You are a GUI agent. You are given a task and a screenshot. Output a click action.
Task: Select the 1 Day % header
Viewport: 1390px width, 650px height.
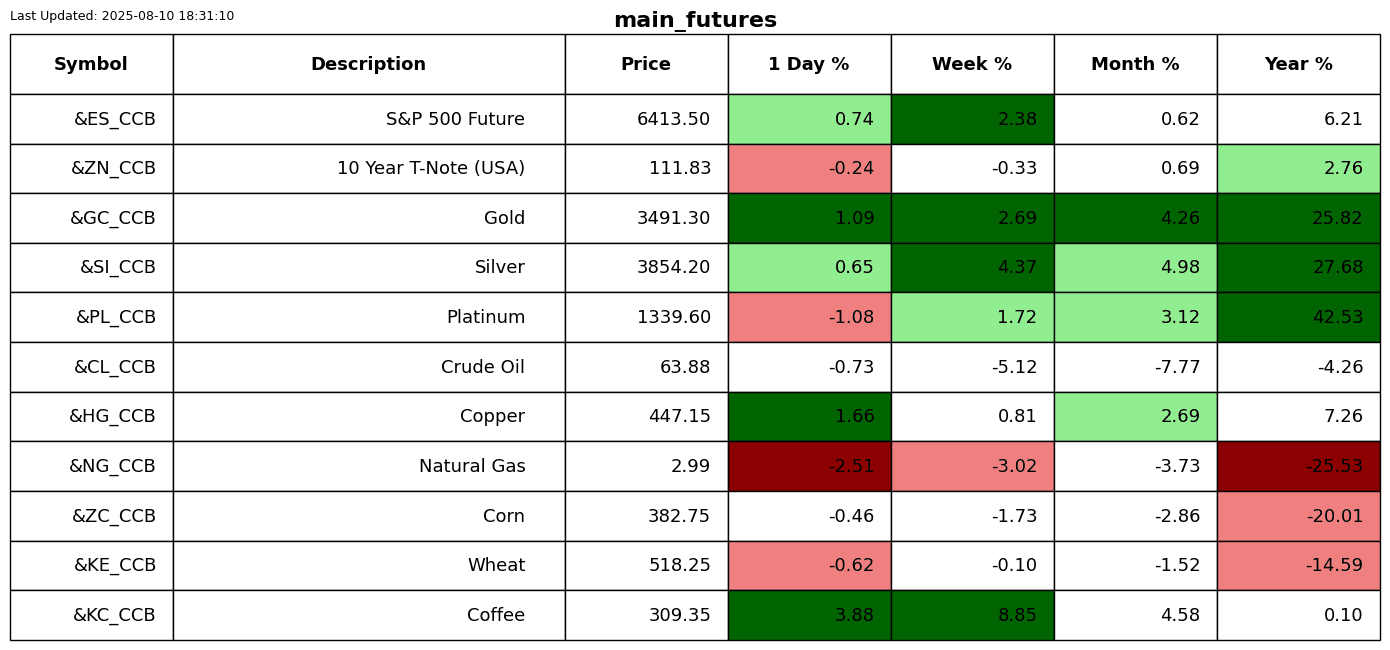(x=809, y=64)
